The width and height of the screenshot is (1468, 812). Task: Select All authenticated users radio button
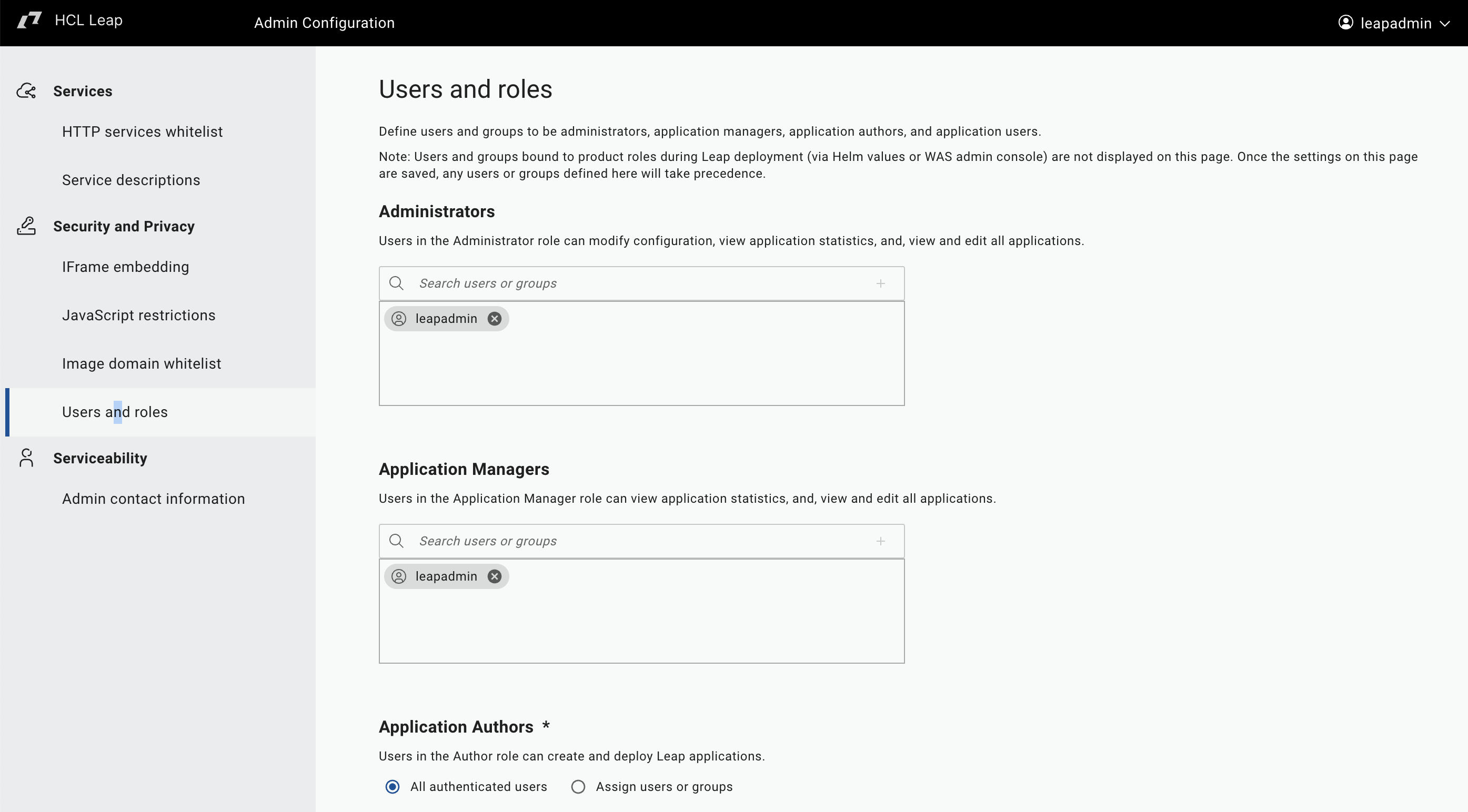(x=392, y=786)
